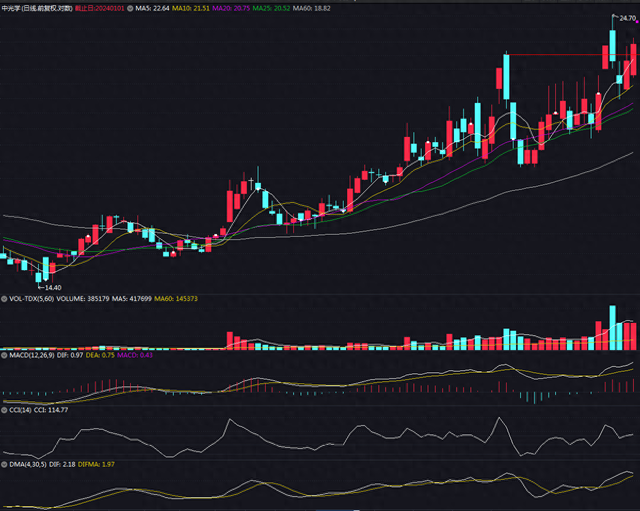Select the MA60: 18.82 label
640x511 pixels.
pos(311,8)
